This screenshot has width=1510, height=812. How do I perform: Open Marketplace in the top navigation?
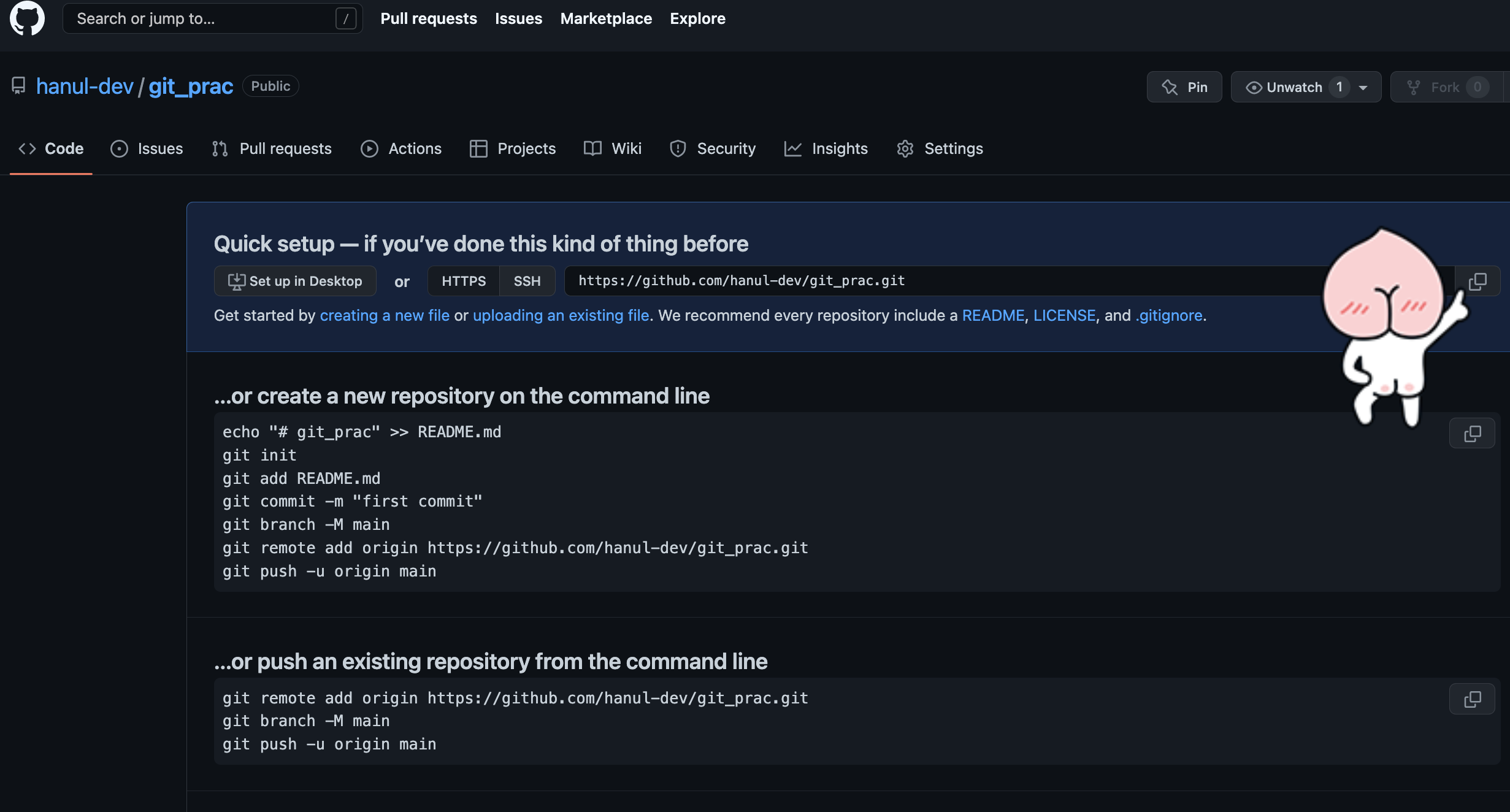coord(605,18)
